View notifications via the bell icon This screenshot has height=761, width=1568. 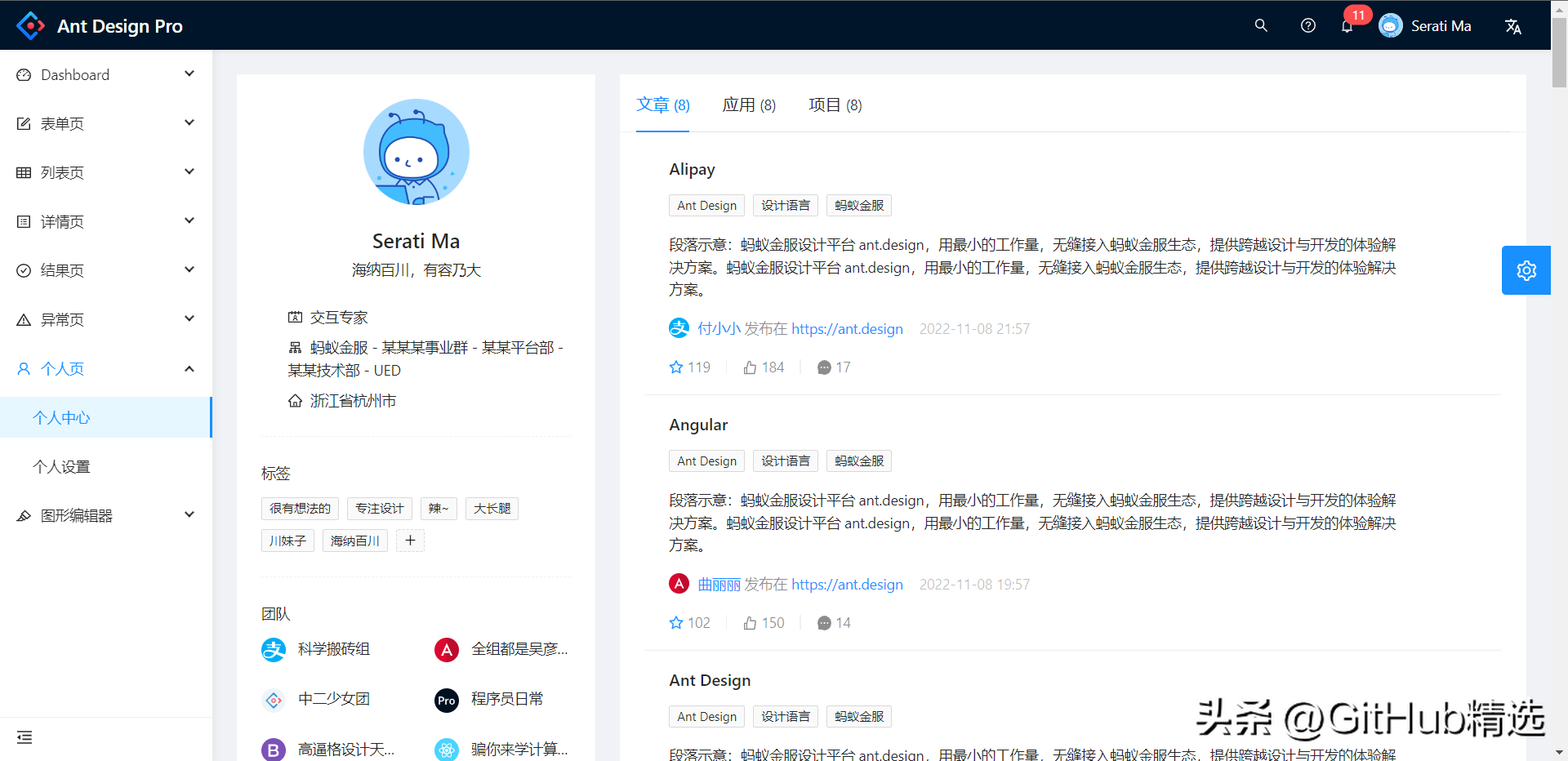(1347, 25)
